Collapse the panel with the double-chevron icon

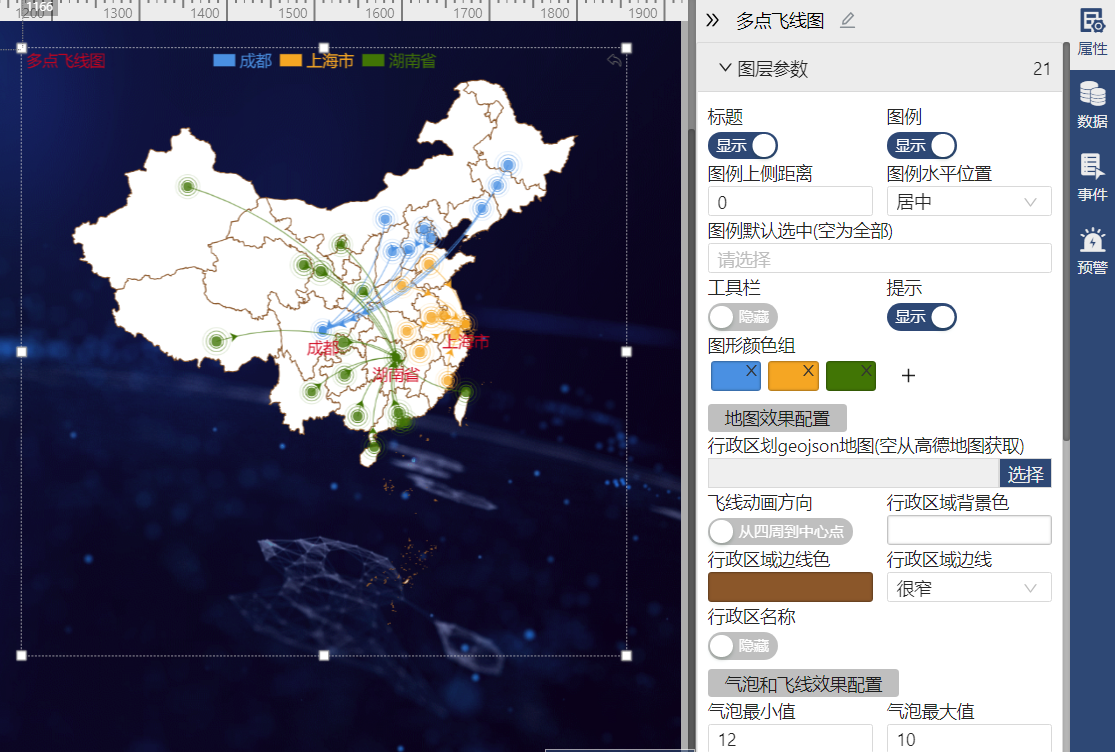pos(712,18)
